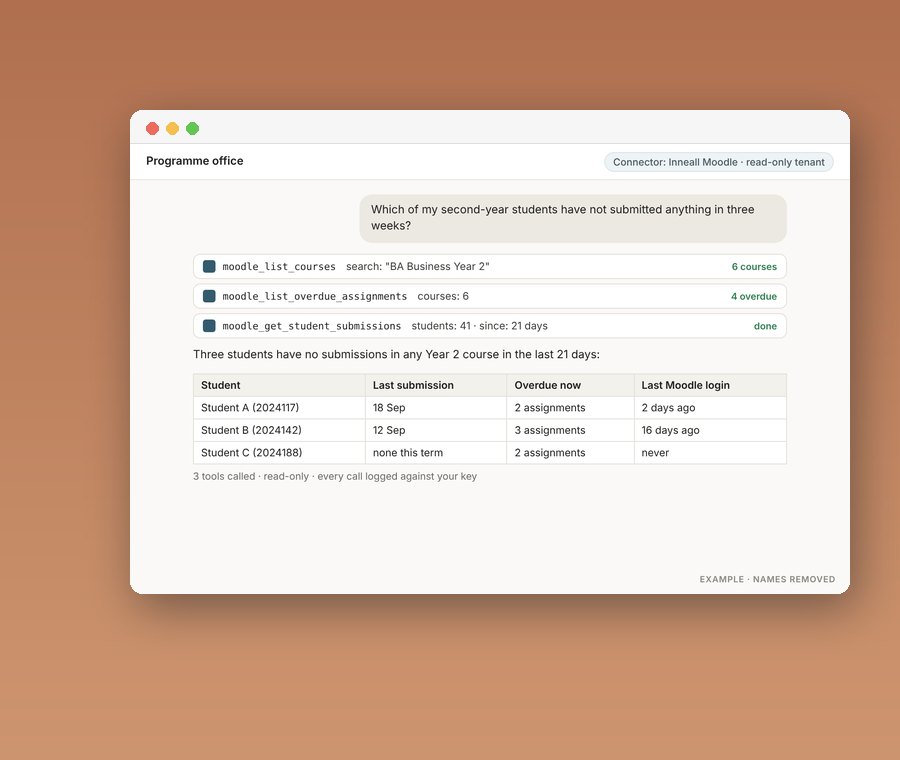Click the Last Moodle login column header

710,385
